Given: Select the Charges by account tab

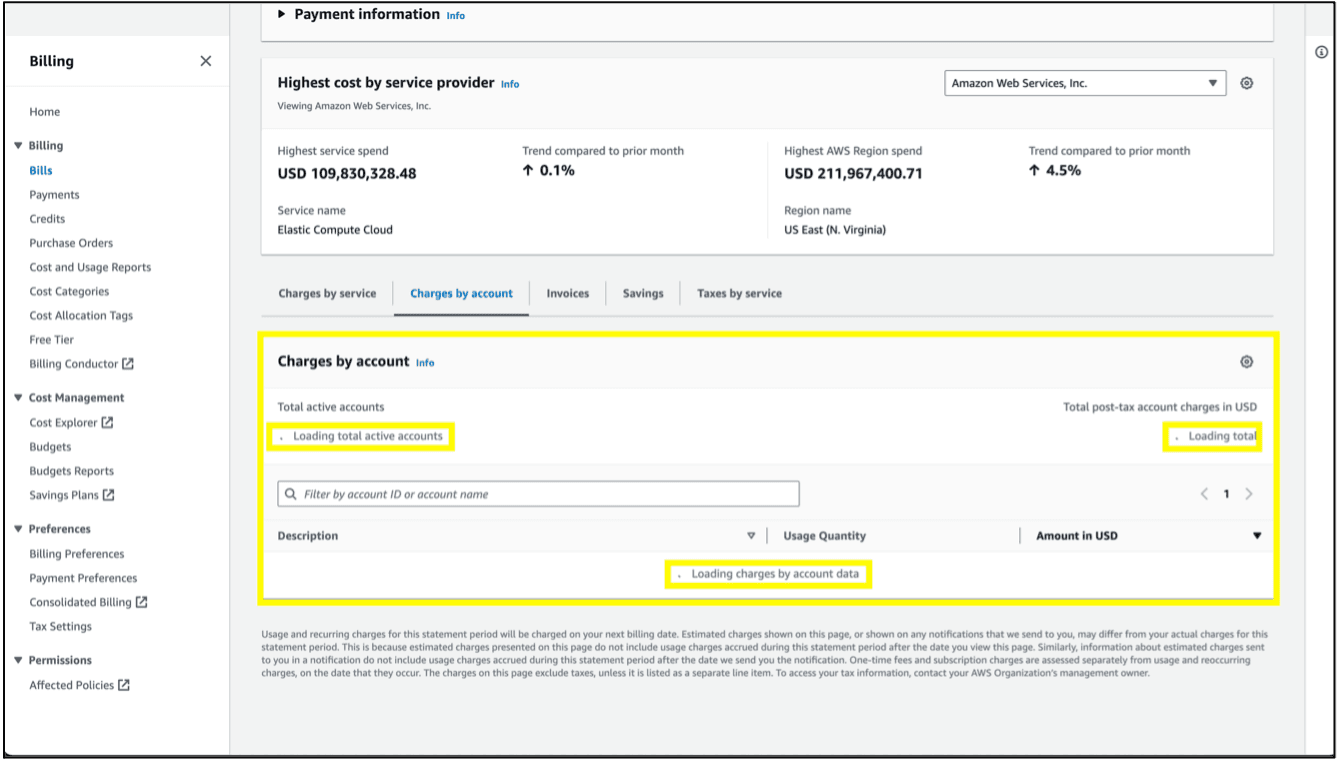Looking at the screenshot, I should tap(461, 294).
